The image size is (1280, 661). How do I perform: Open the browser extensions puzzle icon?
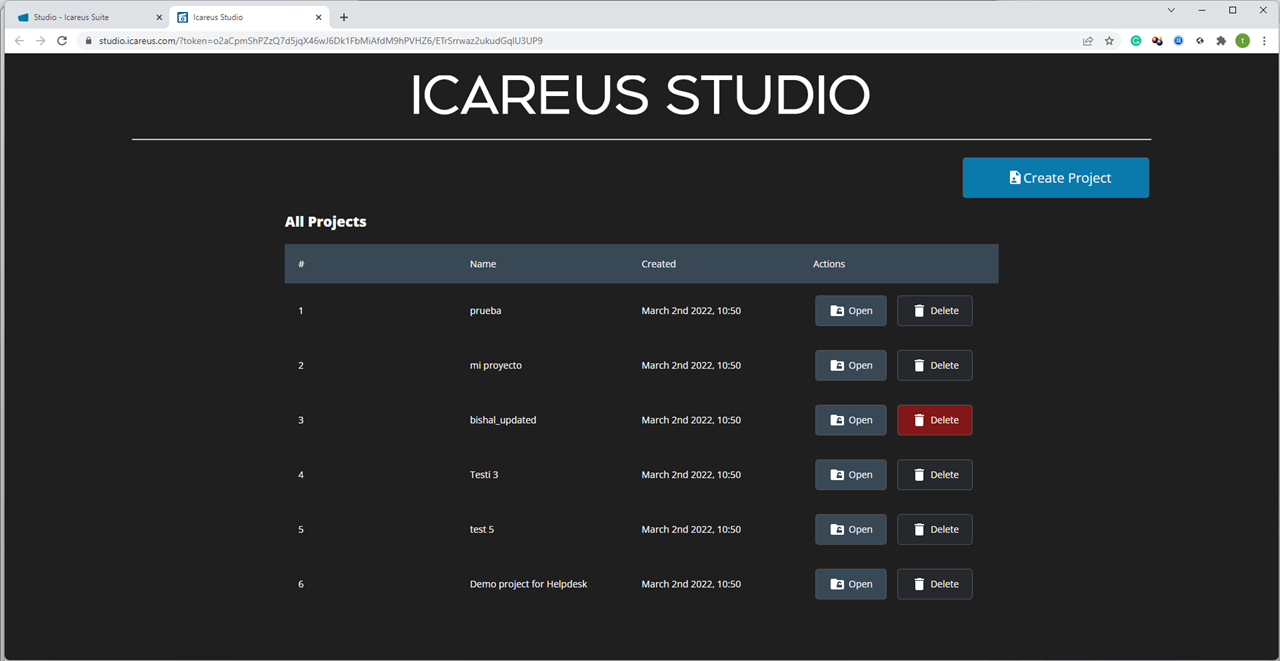[x=1220, y=41]
